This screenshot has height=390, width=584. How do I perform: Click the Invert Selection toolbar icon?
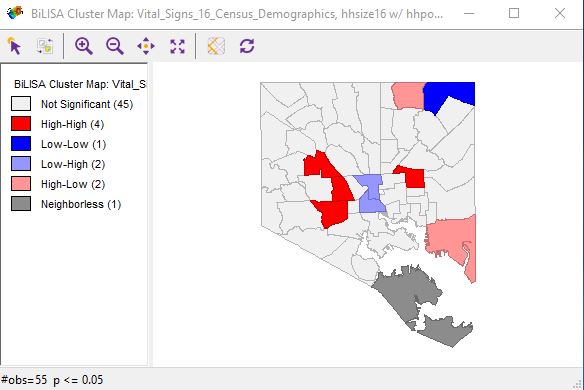click(x=45, y=46)
